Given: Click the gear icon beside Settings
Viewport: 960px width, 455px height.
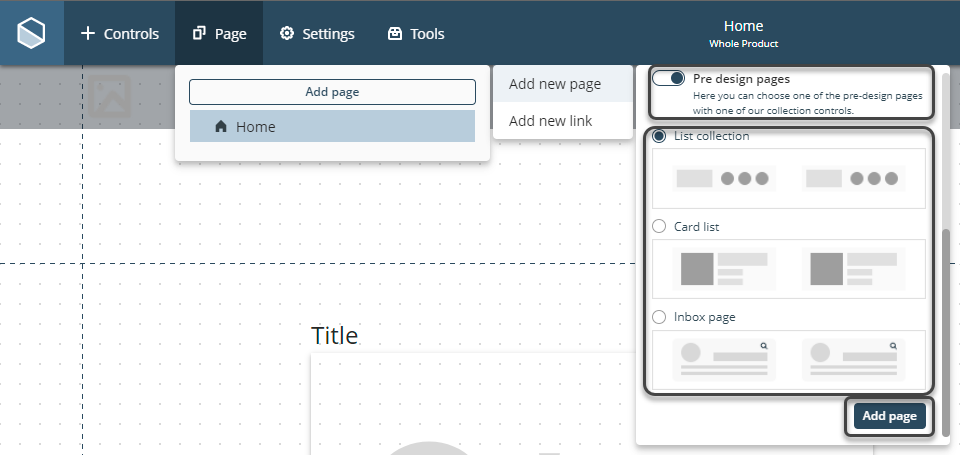Looking at the screenshot, I should coord(287,34).
